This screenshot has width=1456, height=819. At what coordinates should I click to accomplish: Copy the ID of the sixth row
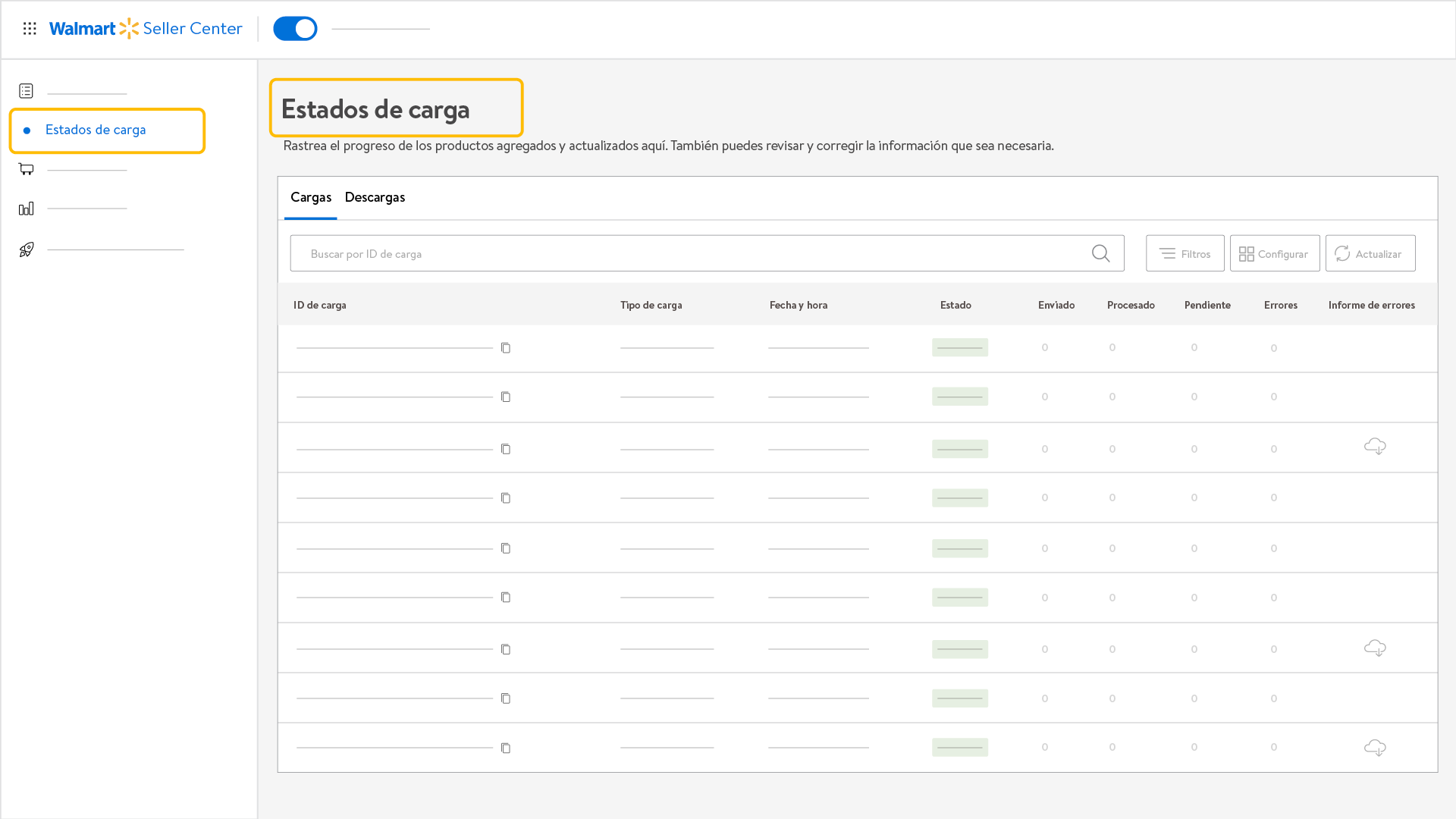click(506, 598)
